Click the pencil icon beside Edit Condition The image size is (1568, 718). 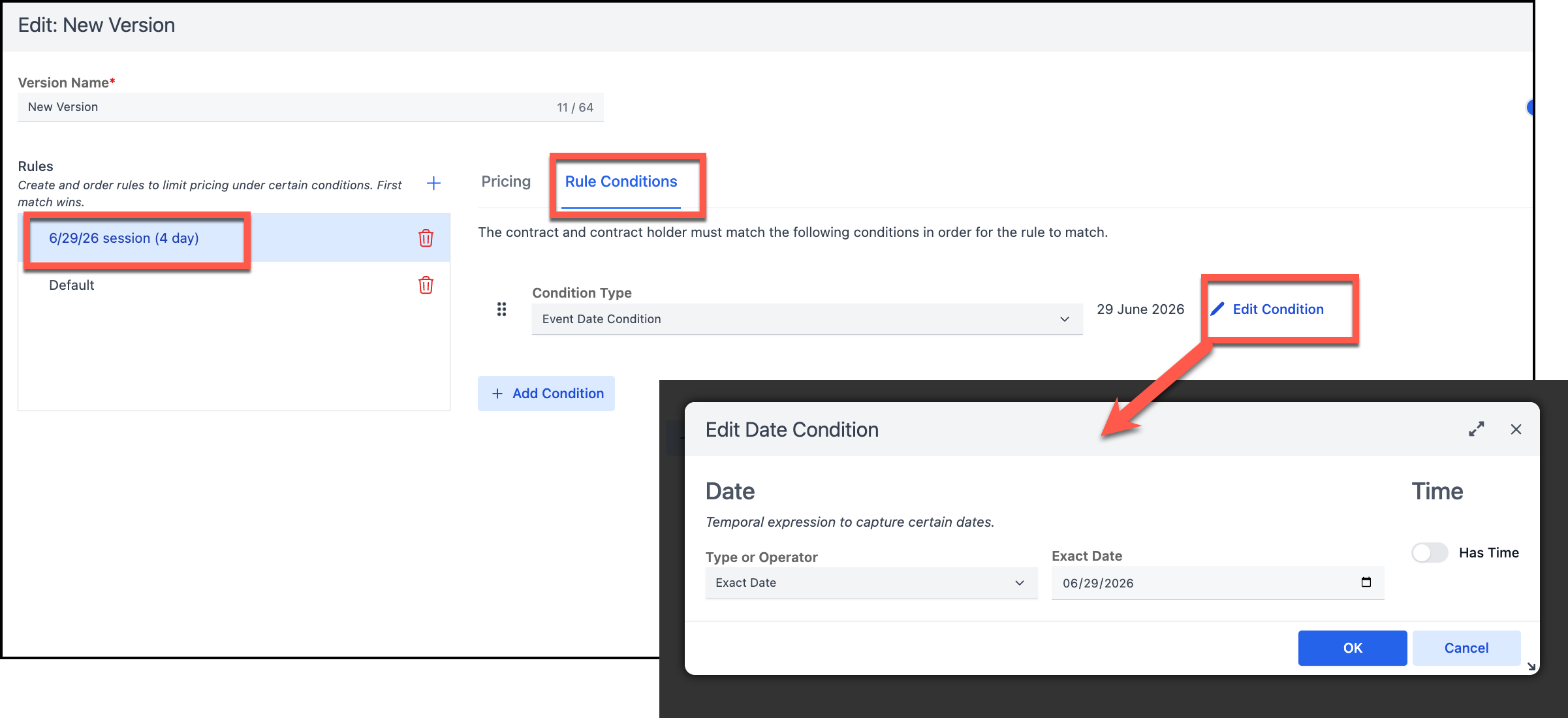point(1217,309)
